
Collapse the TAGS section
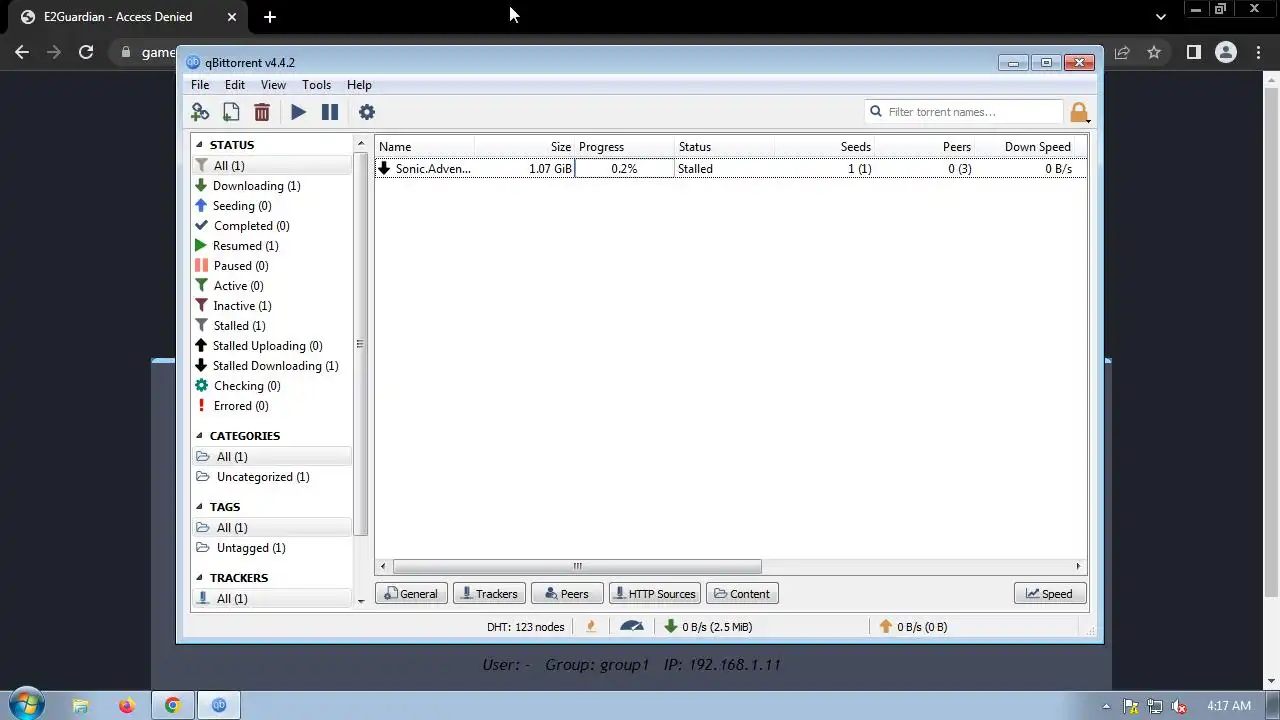pyautogui.click(x=199, y=507)
